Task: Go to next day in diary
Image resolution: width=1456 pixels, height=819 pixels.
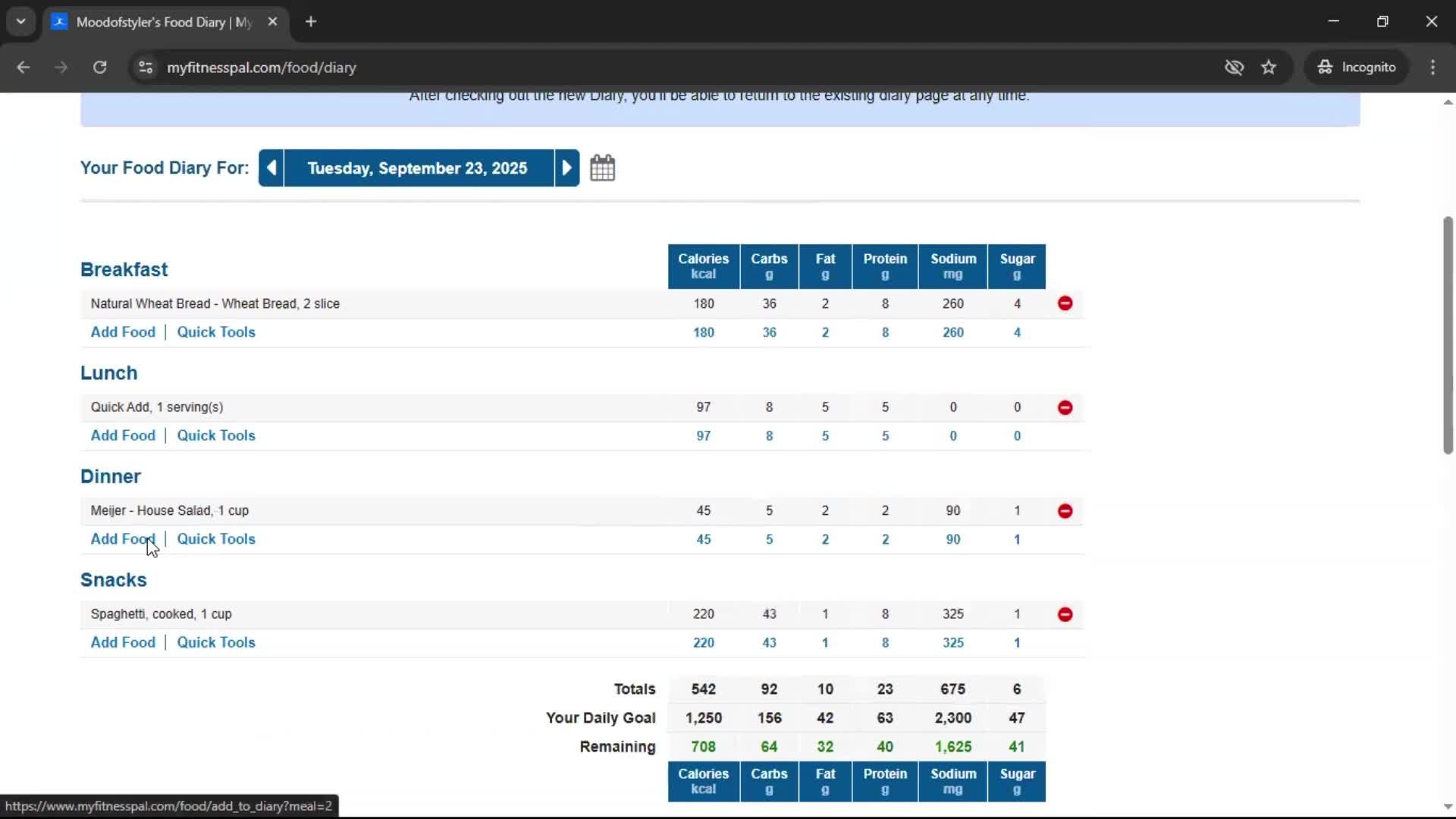Action: point(566,168)
